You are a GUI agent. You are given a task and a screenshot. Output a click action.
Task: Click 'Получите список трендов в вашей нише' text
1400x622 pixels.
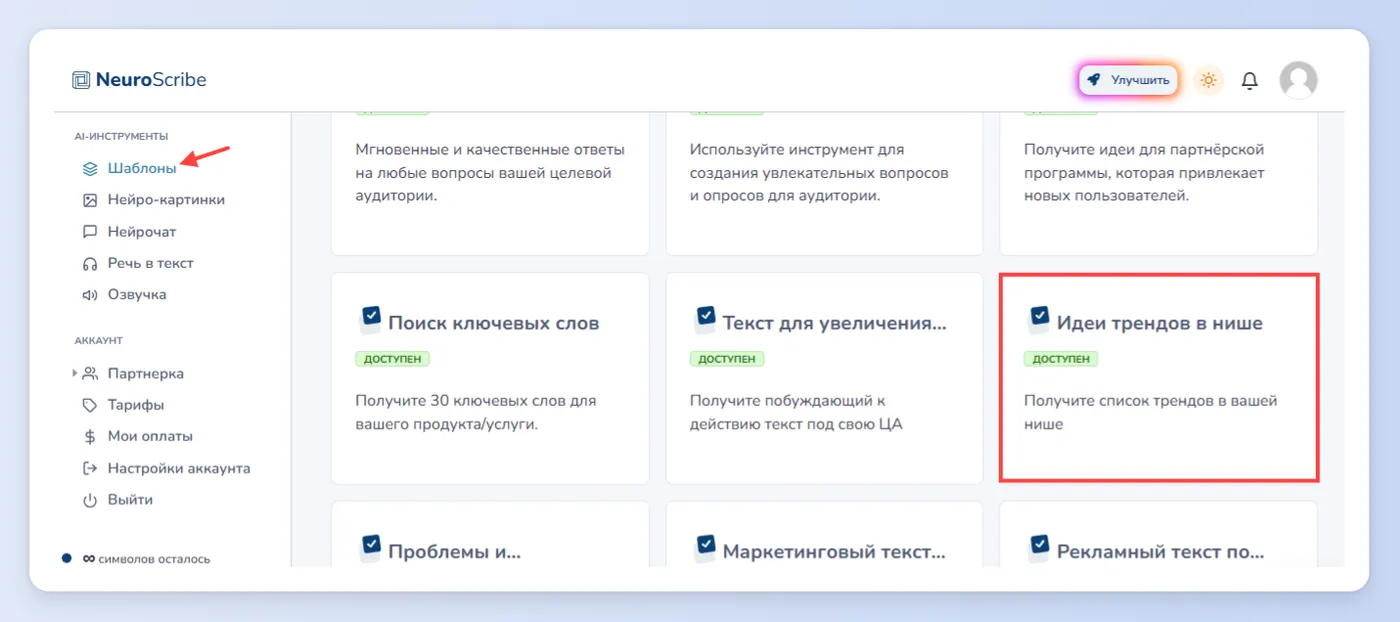[1151, 412]
